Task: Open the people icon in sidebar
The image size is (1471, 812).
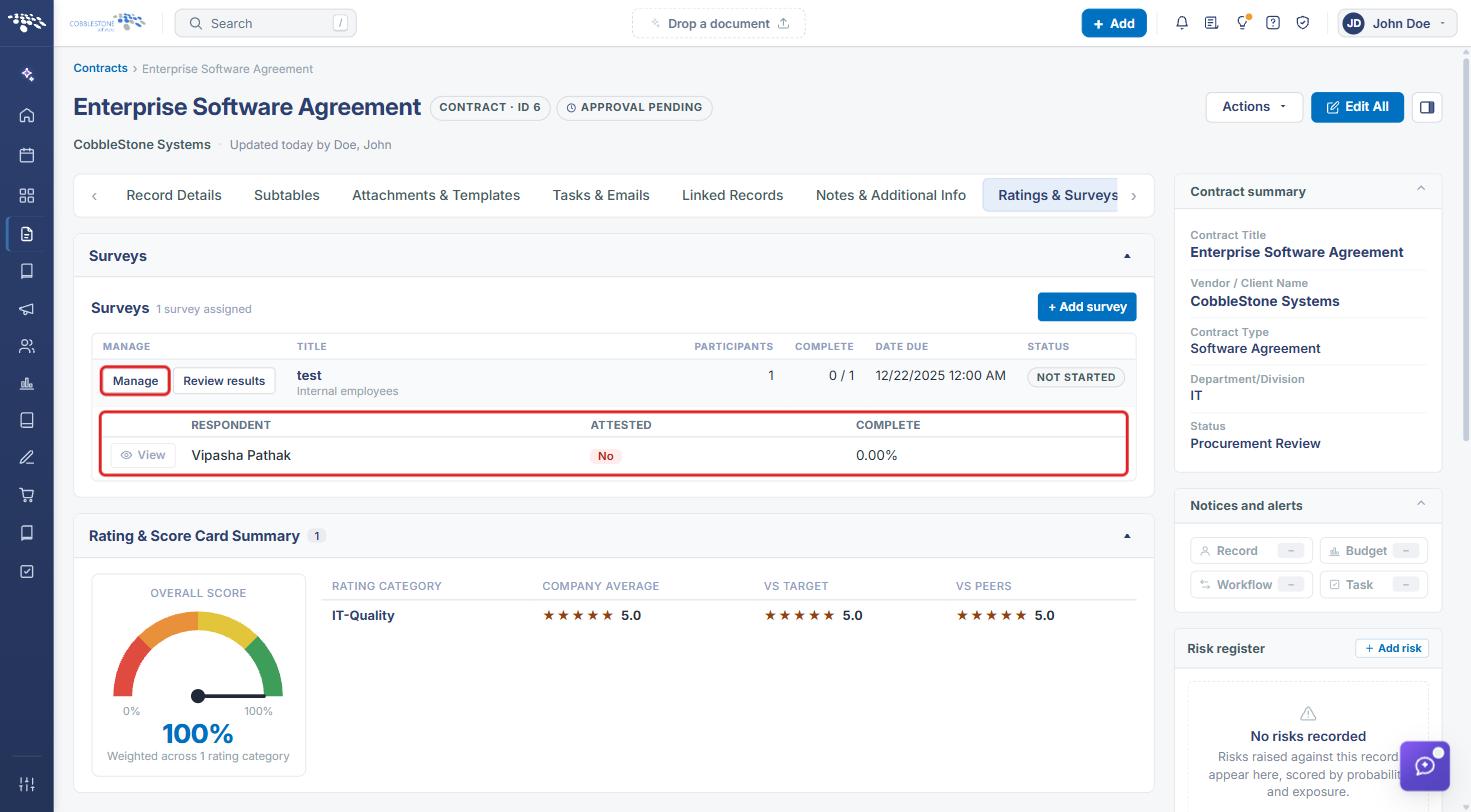Action: point(27,346)
